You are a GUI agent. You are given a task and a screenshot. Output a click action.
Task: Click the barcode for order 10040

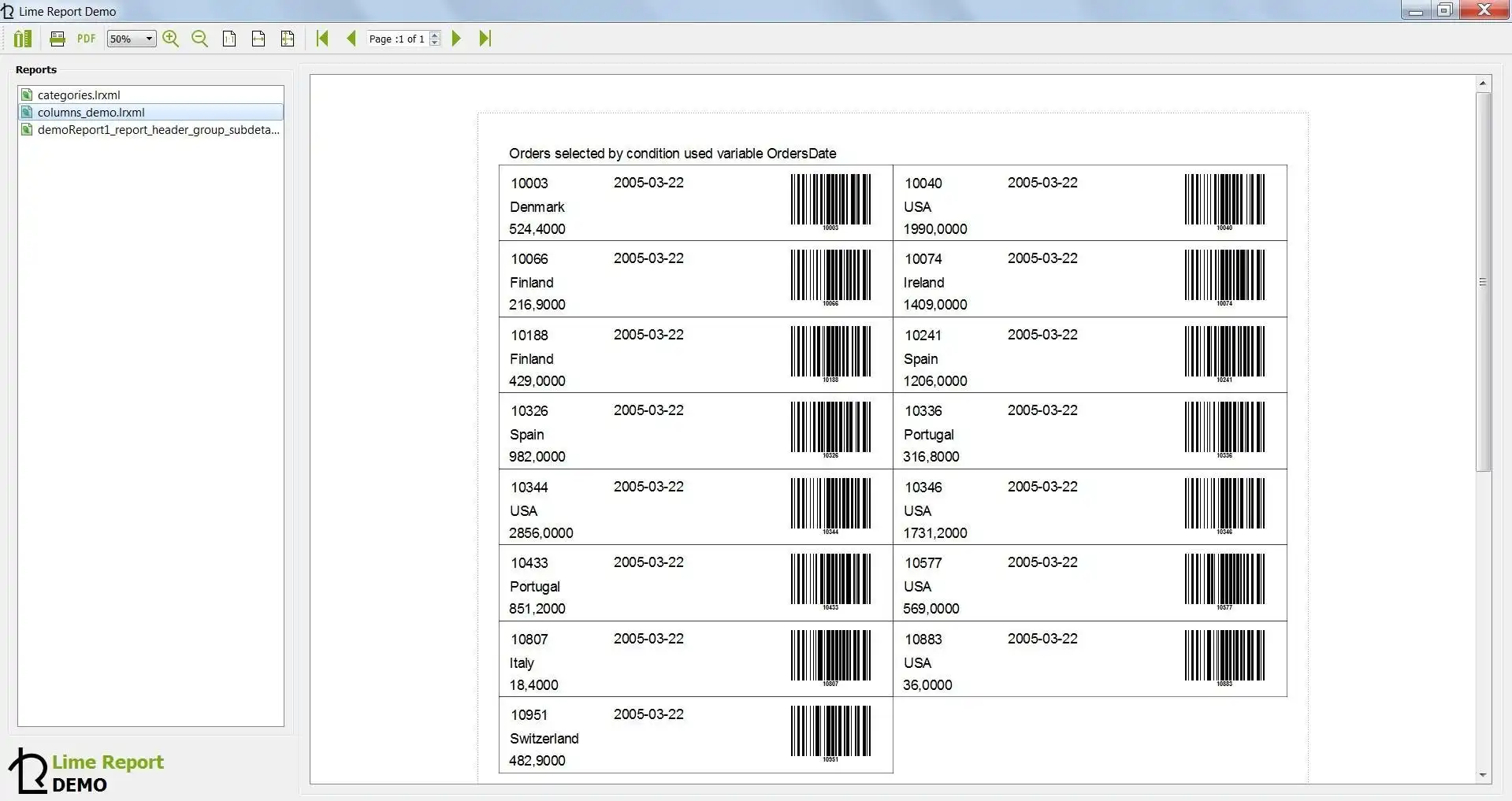pos(1224,202)
